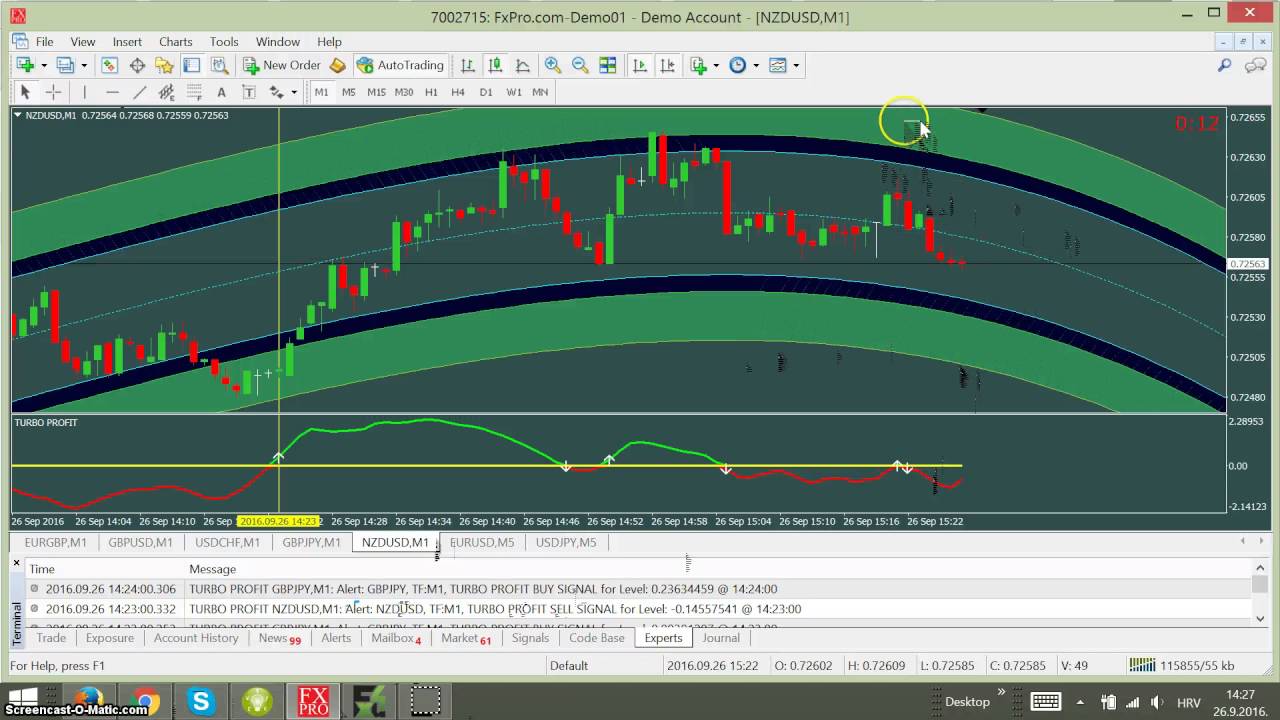Tile chart windows using grid icon

607,65
